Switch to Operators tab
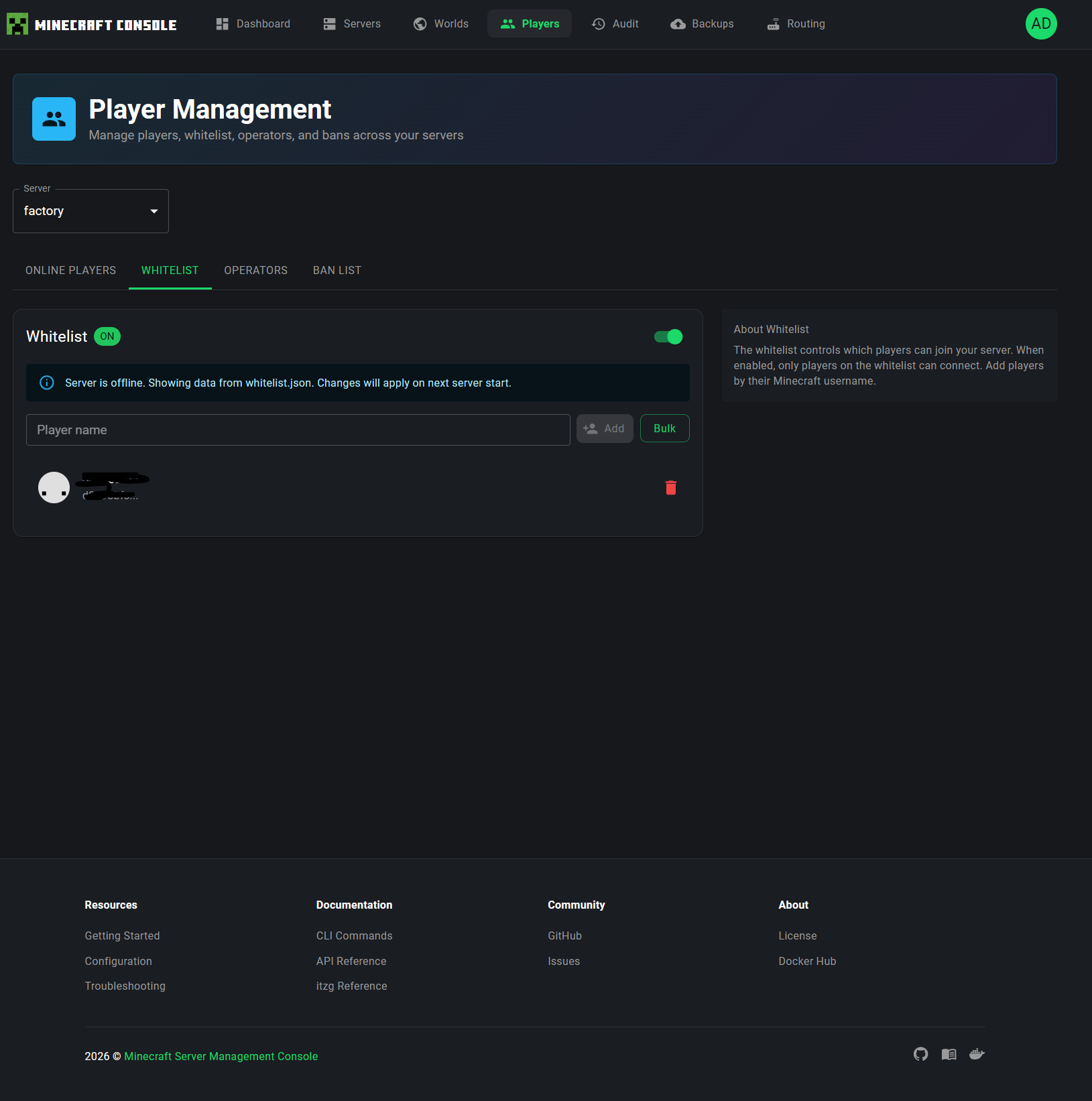Image resolution: width=1092 pixels, height=1101 pixels. [256, 270]
